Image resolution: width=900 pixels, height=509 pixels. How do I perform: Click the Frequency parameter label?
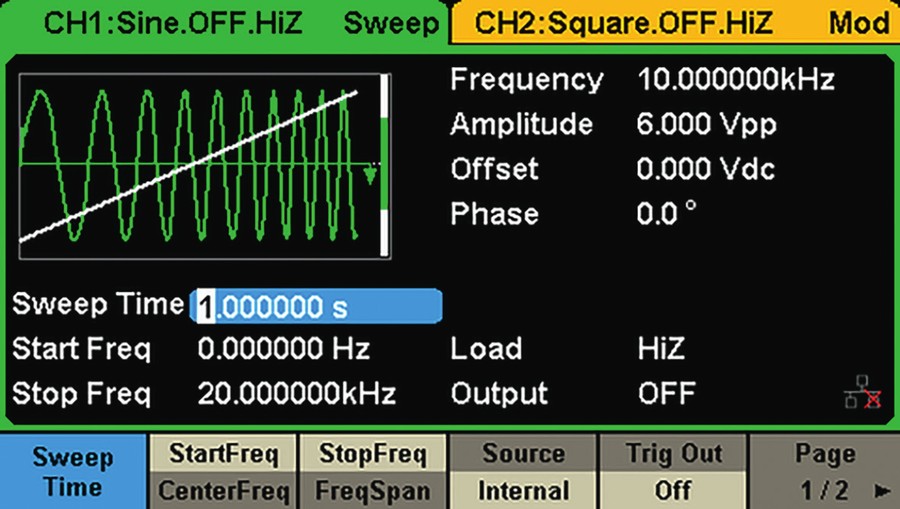point(527,79)
